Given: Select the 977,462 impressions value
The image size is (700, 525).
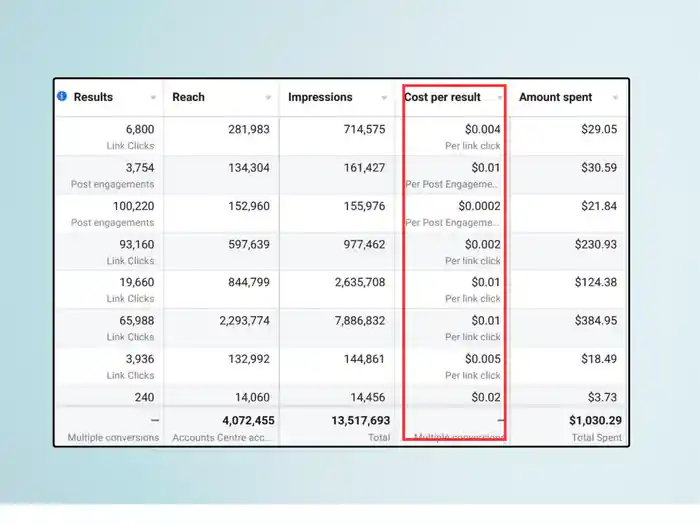Looking at the screenshot, I should pos(364,245).
